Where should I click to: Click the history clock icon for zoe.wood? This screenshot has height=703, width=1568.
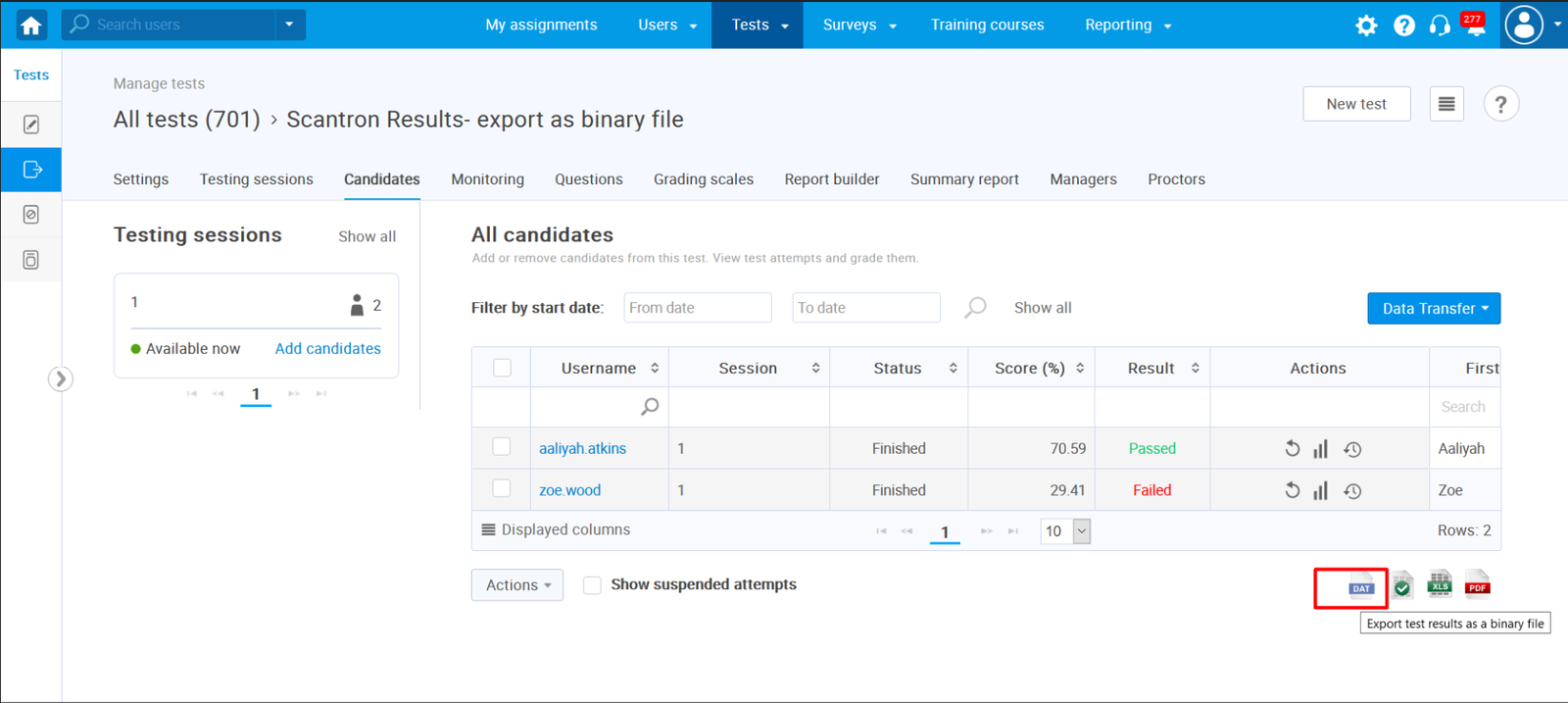coord(1352,491)
